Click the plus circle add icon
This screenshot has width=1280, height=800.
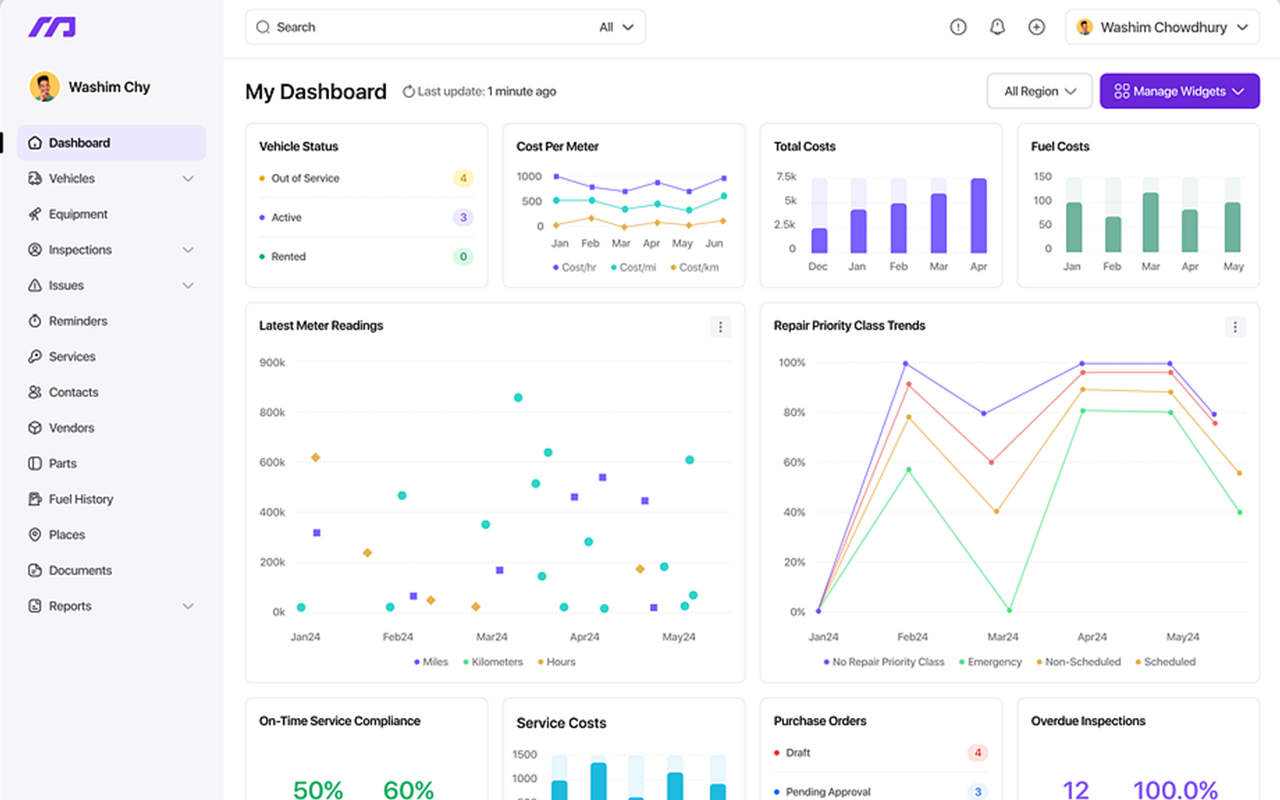pyautogui.click(x=1036, y=28)
